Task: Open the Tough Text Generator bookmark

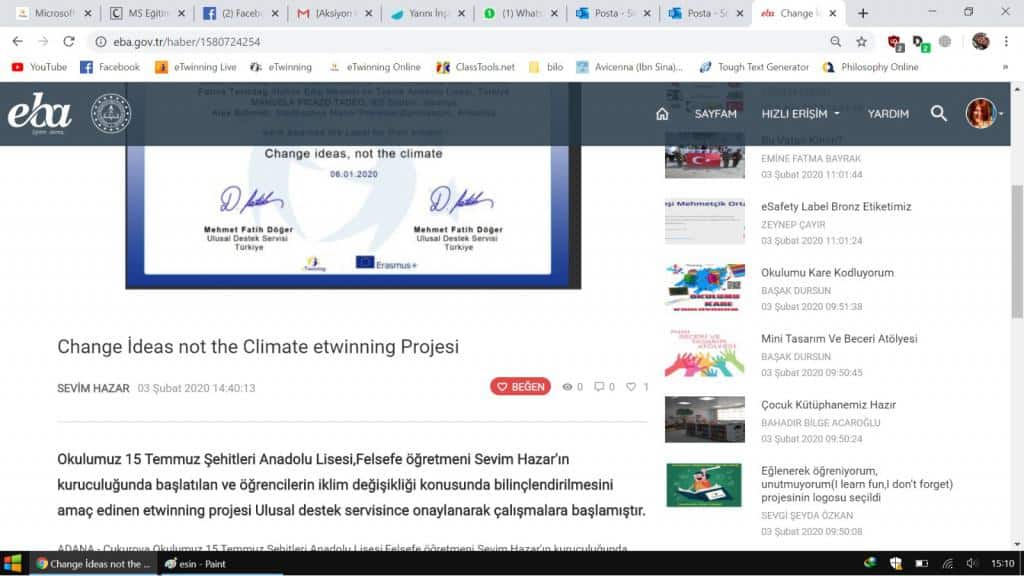Action: 754,67
